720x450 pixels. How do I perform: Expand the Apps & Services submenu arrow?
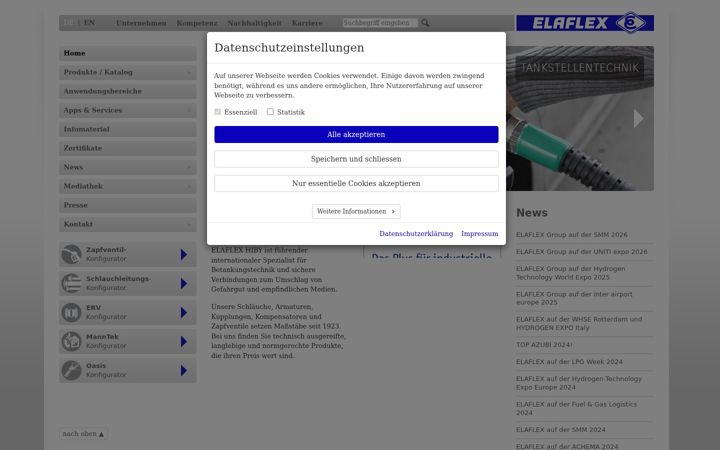click(x=189, y=111)
